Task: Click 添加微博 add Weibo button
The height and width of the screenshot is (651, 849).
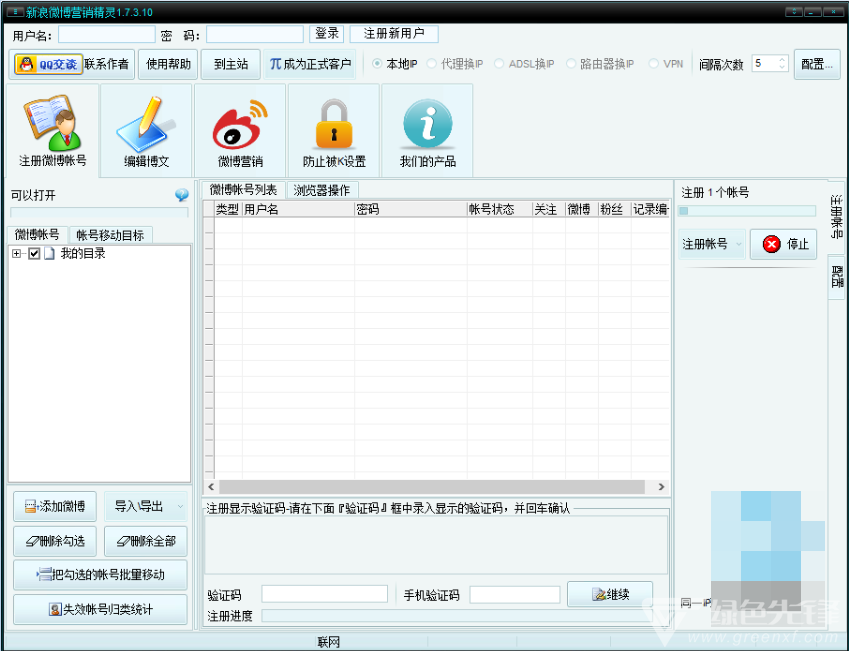Action: [55, 506]
